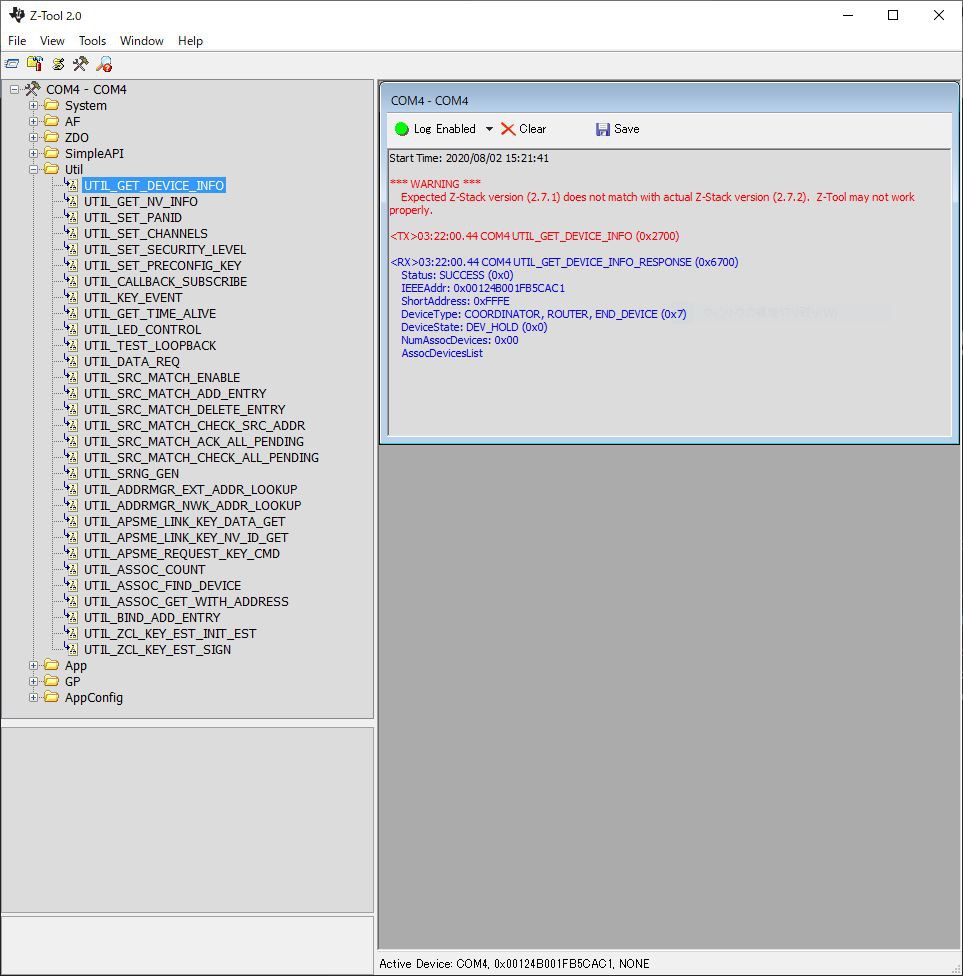Click the Z-Tool 2.0 title bar app icon
963x976 pixels.
tap(17, 15)
